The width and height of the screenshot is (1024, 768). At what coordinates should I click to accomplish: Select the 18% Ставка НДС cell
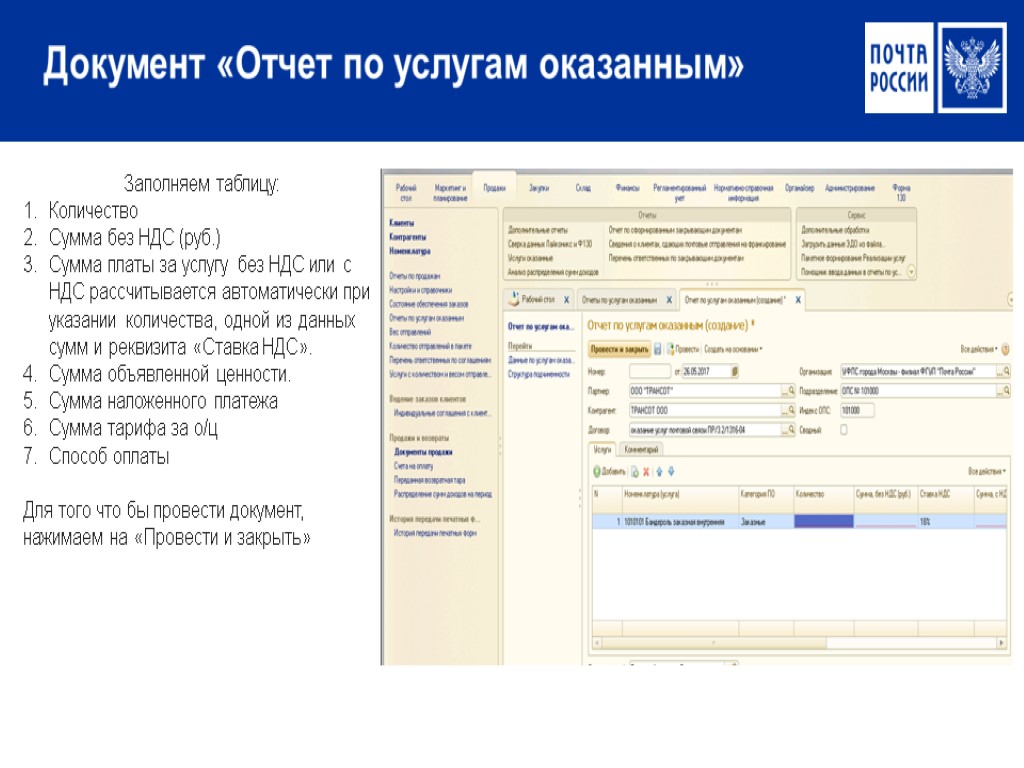946,521
